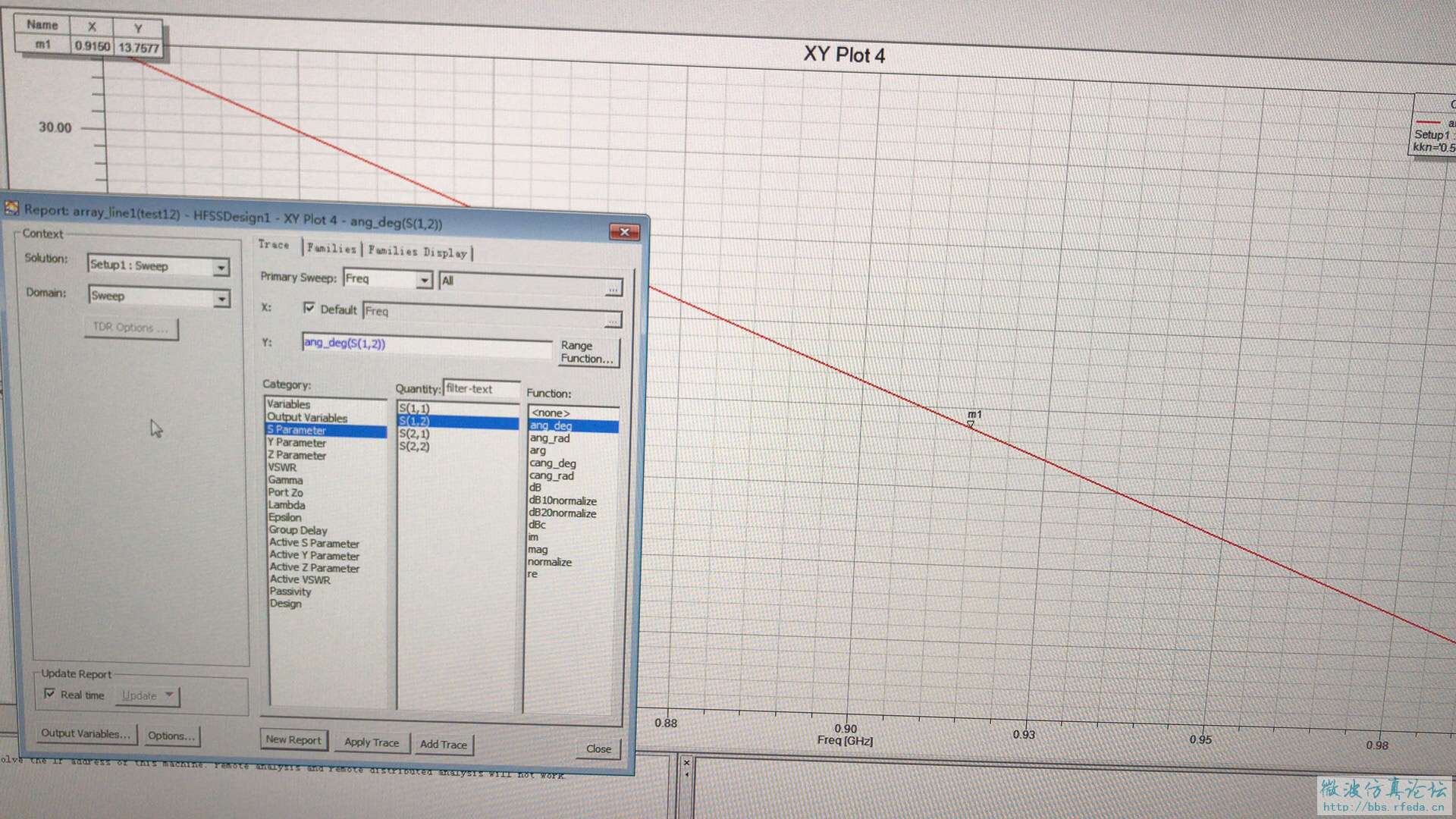This screenshot has height=819, width=1456.
Task: Select Active Y Parameter category
Action: [x=315, y=555]
